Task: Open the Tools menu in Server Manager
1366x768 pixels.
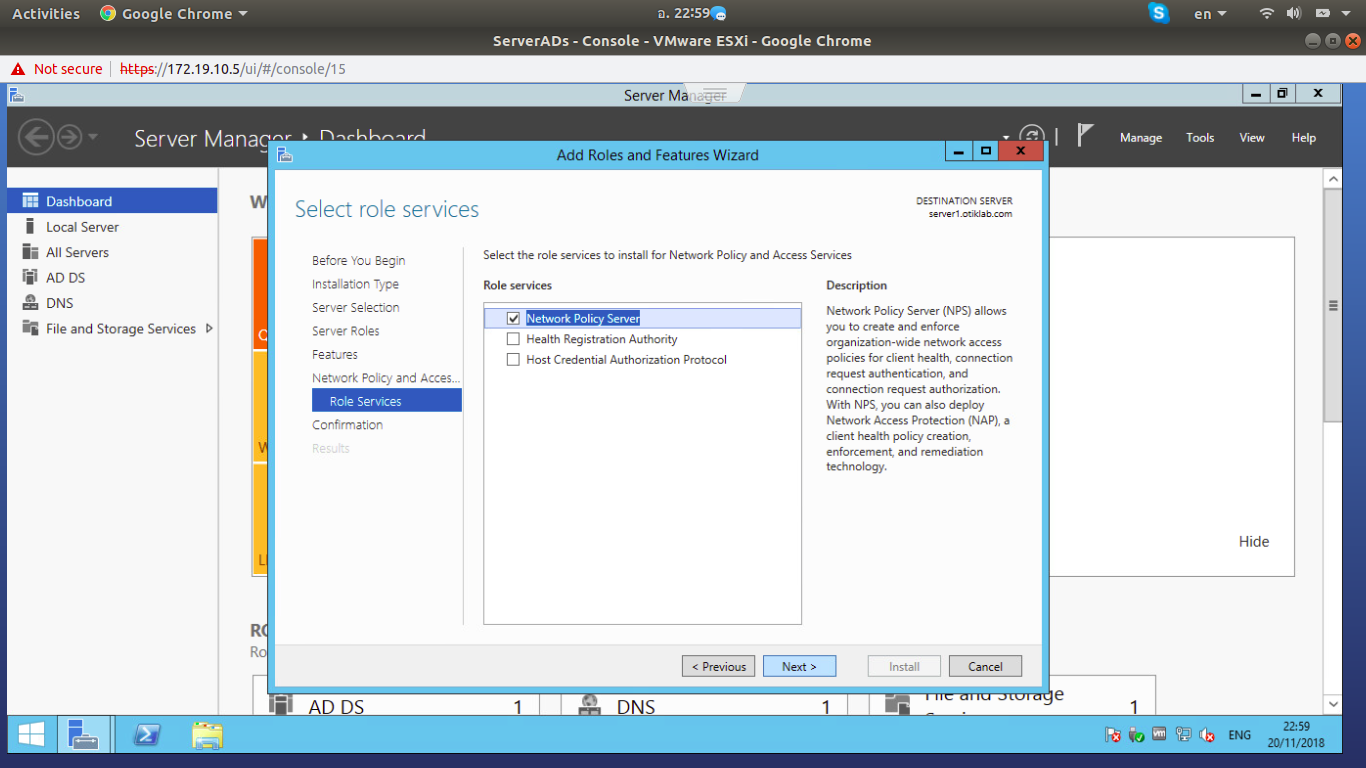Action: pyautogui.click(x=1200, y=138)
